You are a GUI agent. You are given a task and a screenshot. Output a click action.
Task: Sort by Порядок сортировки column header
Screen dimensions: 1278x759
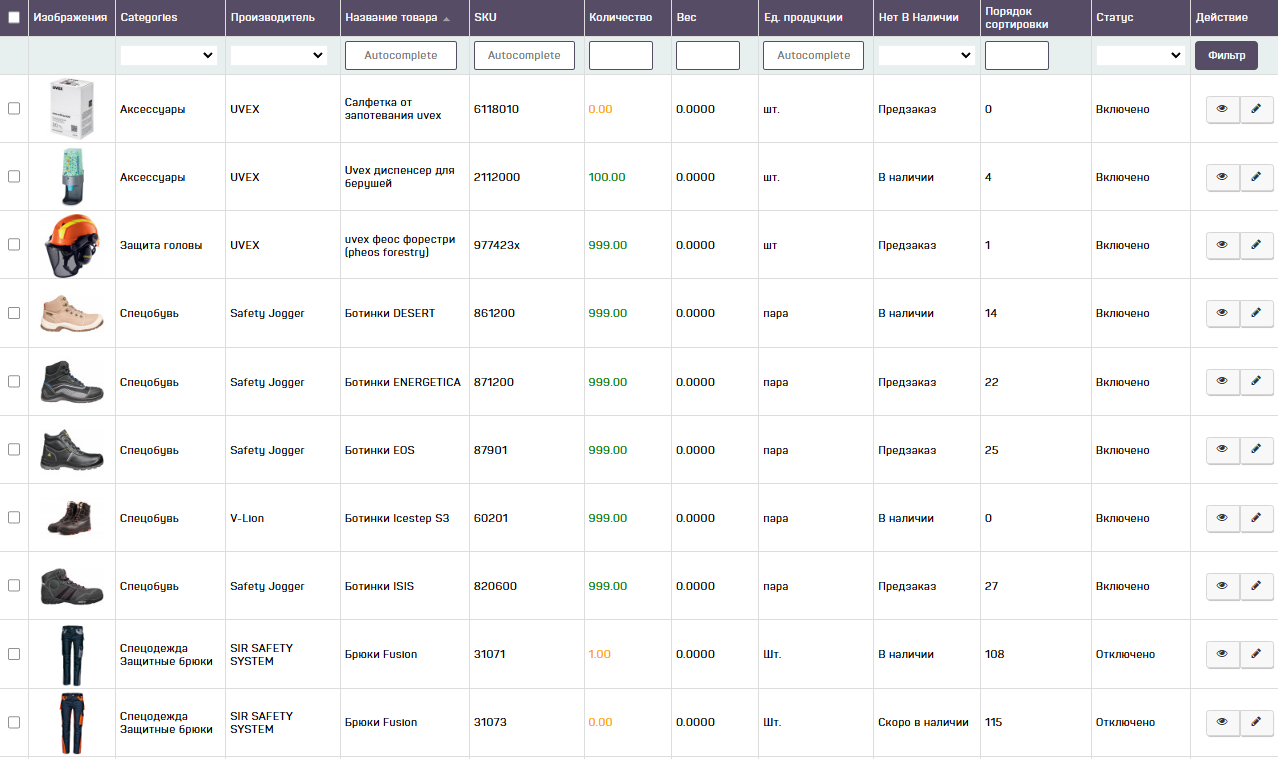pyautogui.click(x=1016, y=17)
